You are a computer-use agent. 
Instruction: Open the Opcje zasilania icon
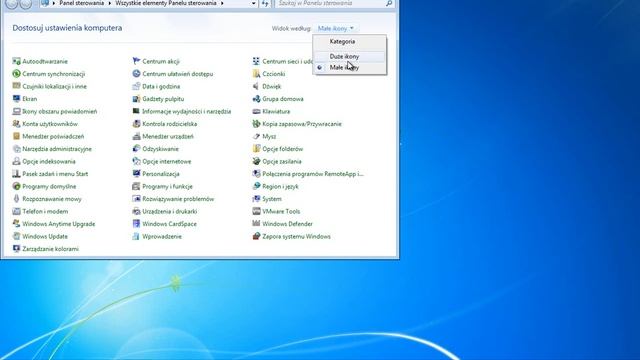(x=256, y=161)
